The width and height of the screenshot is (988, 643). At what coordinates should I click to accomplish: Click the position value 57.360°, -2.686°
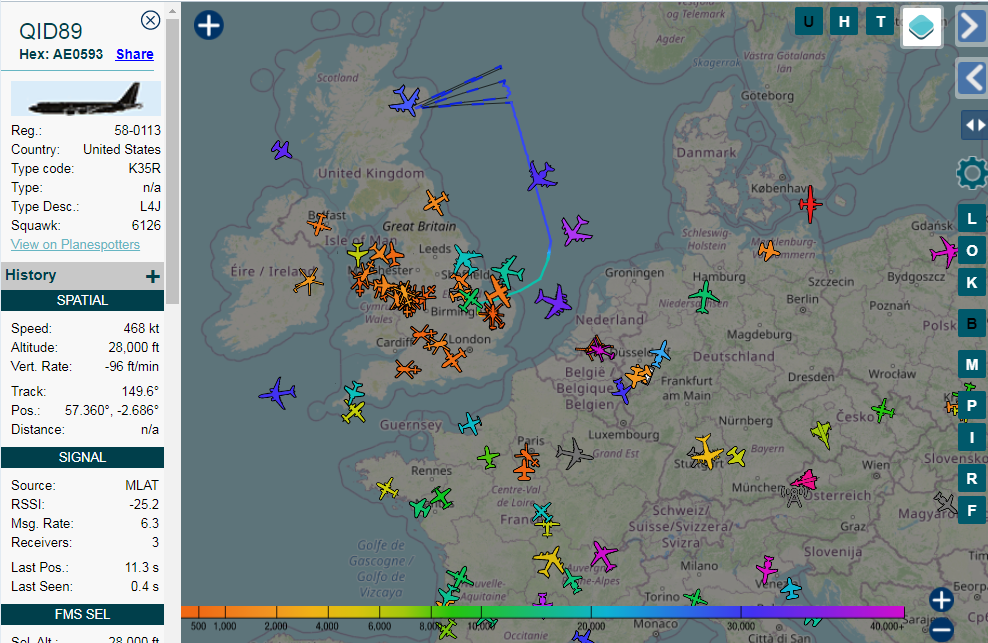(x=112, y=410)
